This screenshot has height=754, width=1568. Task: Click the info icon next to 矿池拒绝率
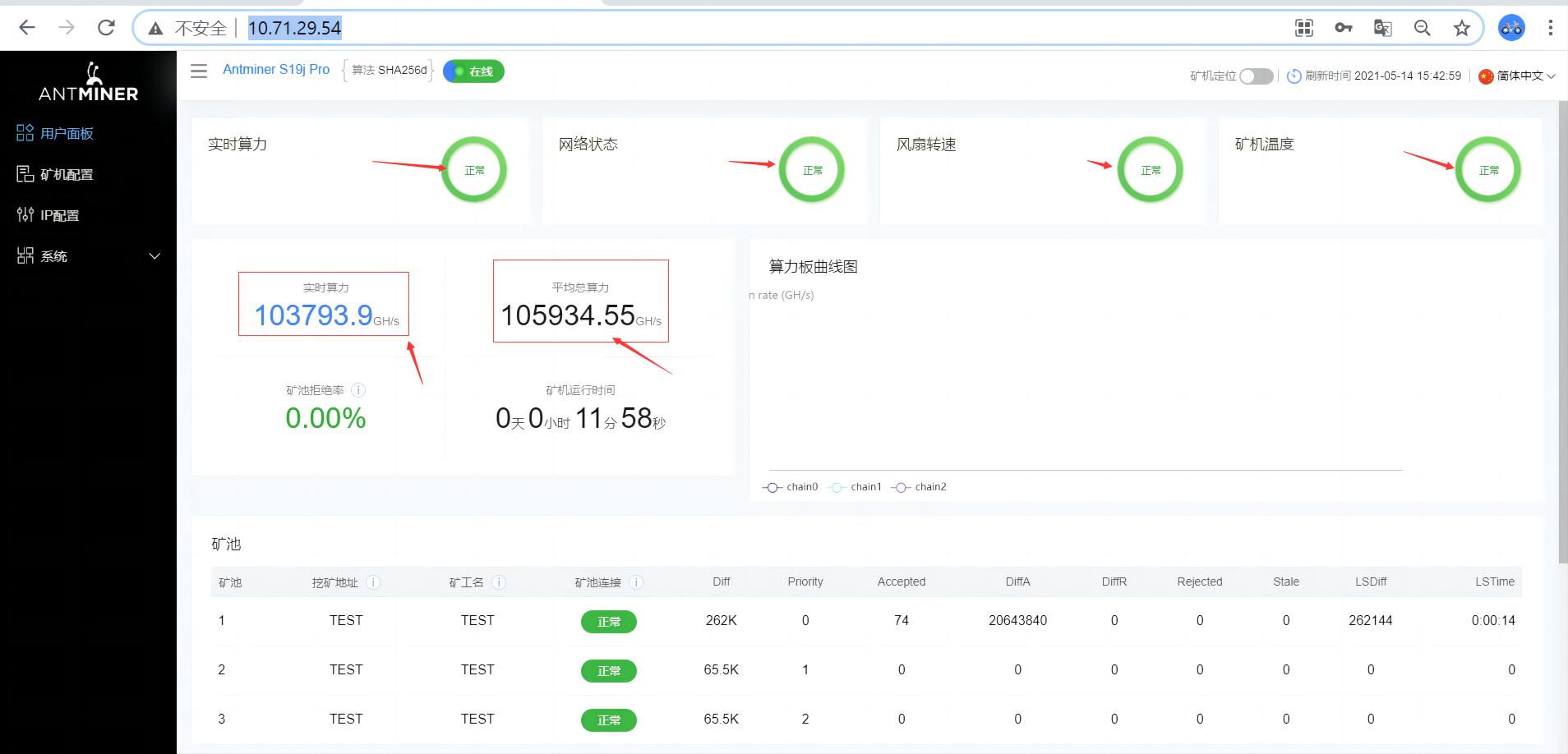pos(359,391)
